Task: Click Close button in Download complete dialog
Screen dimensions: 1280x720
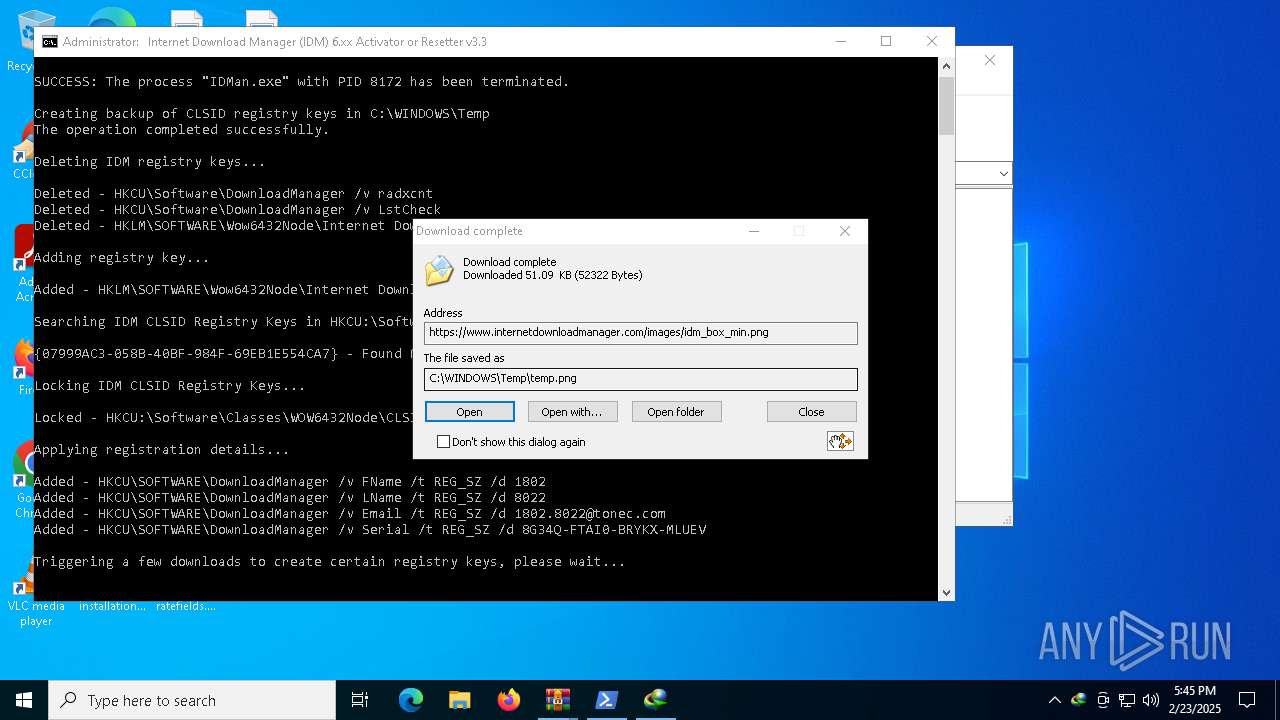Action: 811,412
